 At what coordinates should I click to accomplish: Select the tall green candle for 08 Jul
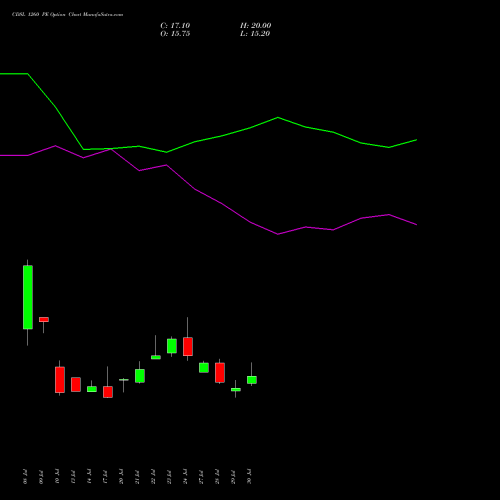click(x=28, y=297)
